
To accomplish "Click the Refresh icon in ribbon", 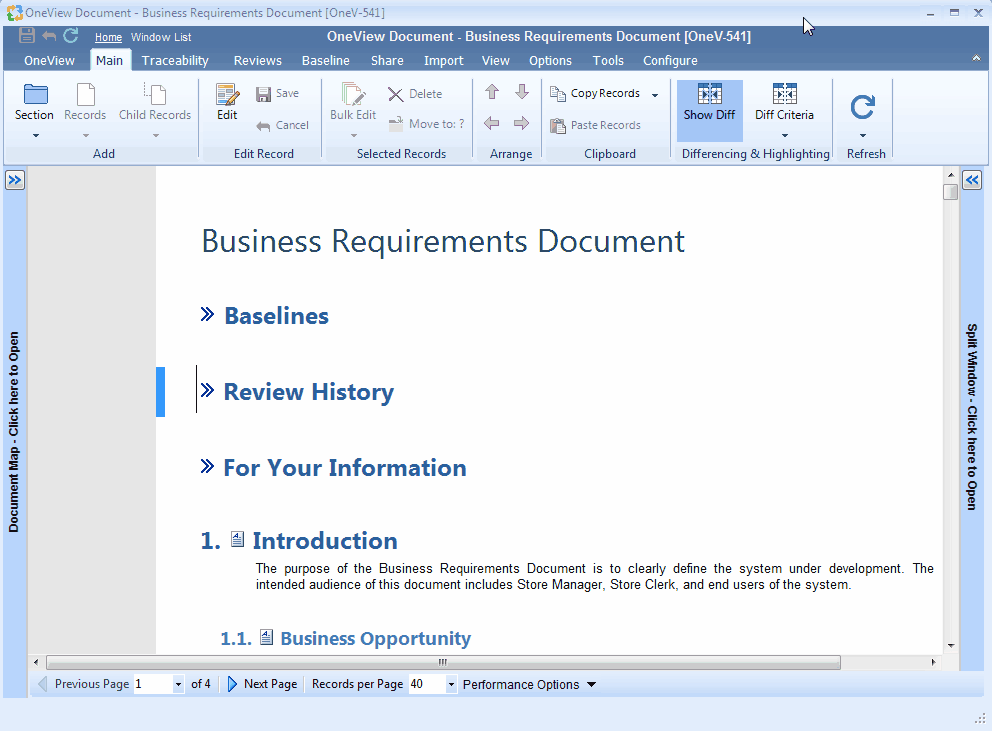I will pos(862,107).
